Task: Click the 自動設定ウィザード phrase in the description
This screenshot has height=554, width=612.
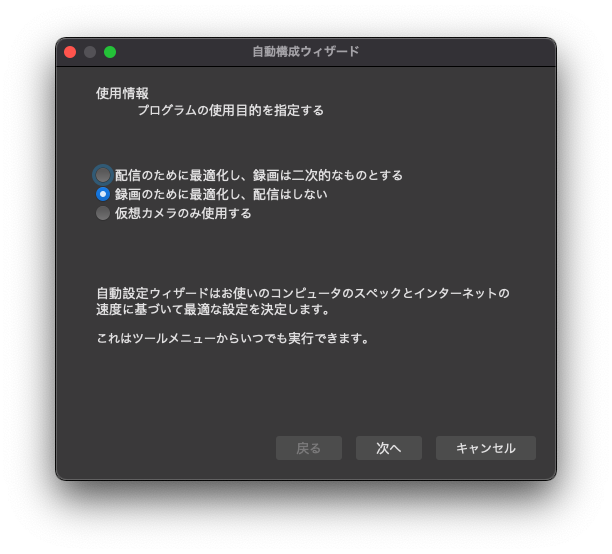Action: click(153, 293)
